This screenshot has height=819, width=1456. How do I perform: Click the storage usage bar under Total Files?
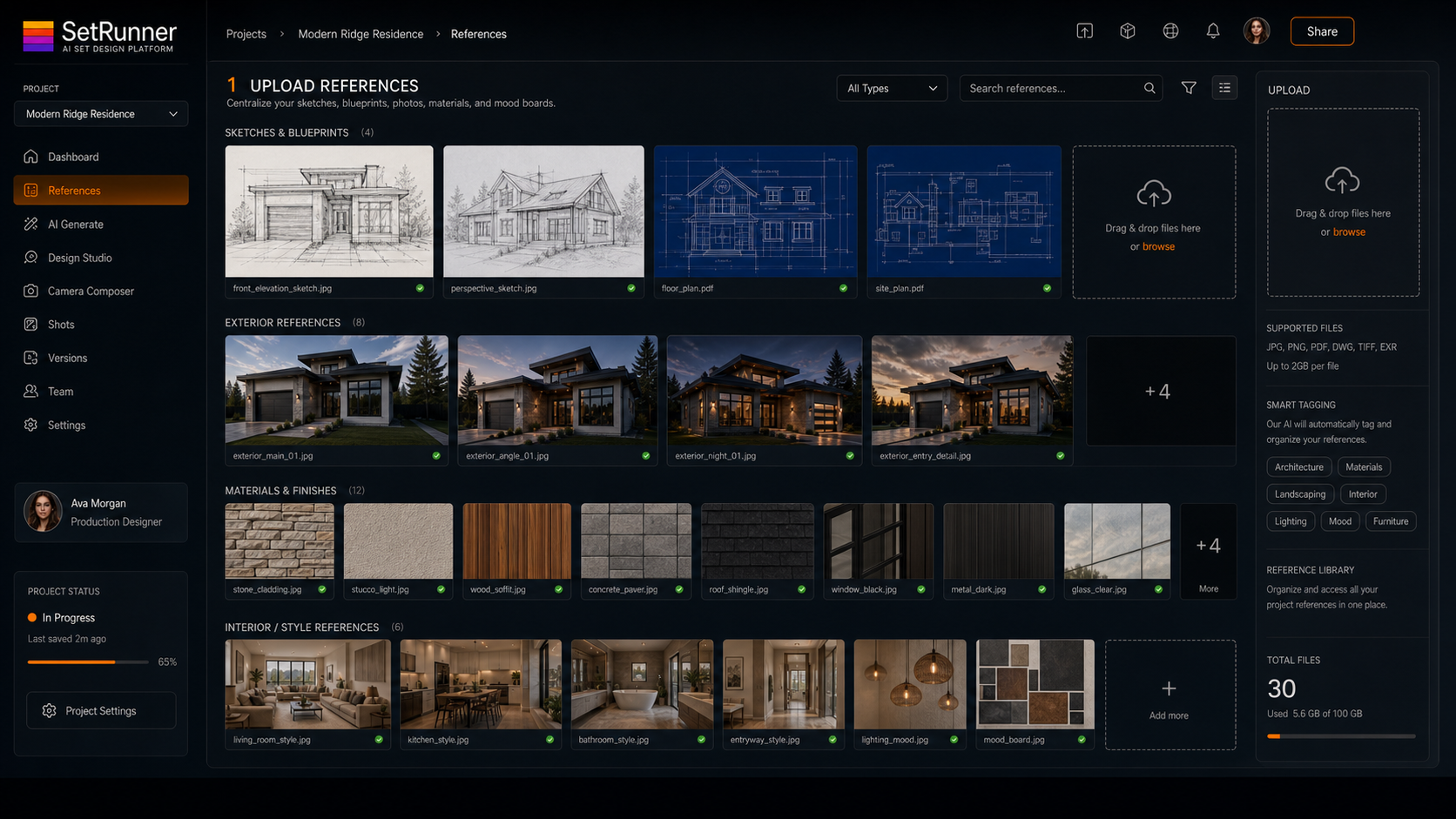[1341, 736]
